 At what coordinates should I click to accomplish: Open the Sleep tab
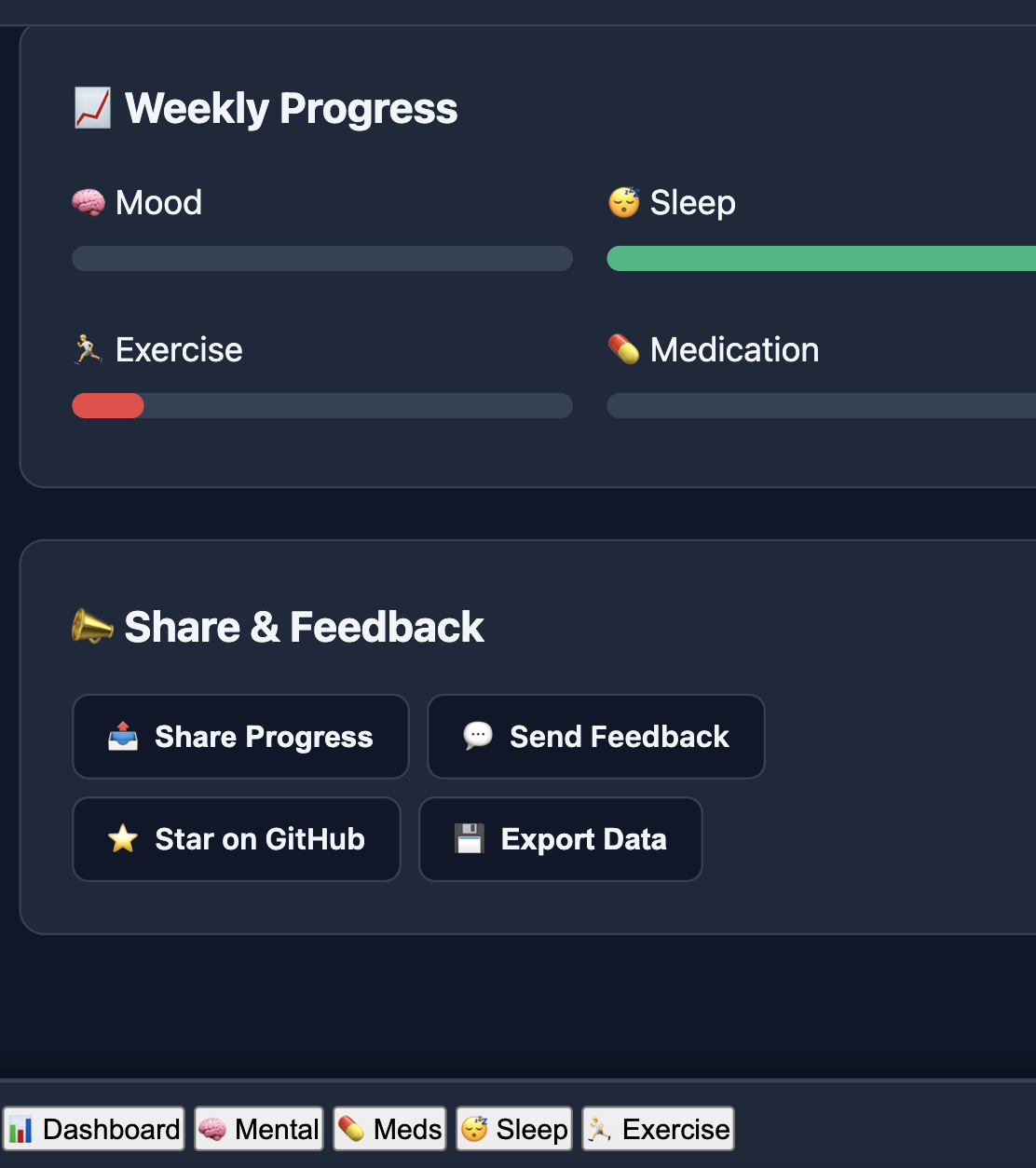click(x=513, y=1129)
